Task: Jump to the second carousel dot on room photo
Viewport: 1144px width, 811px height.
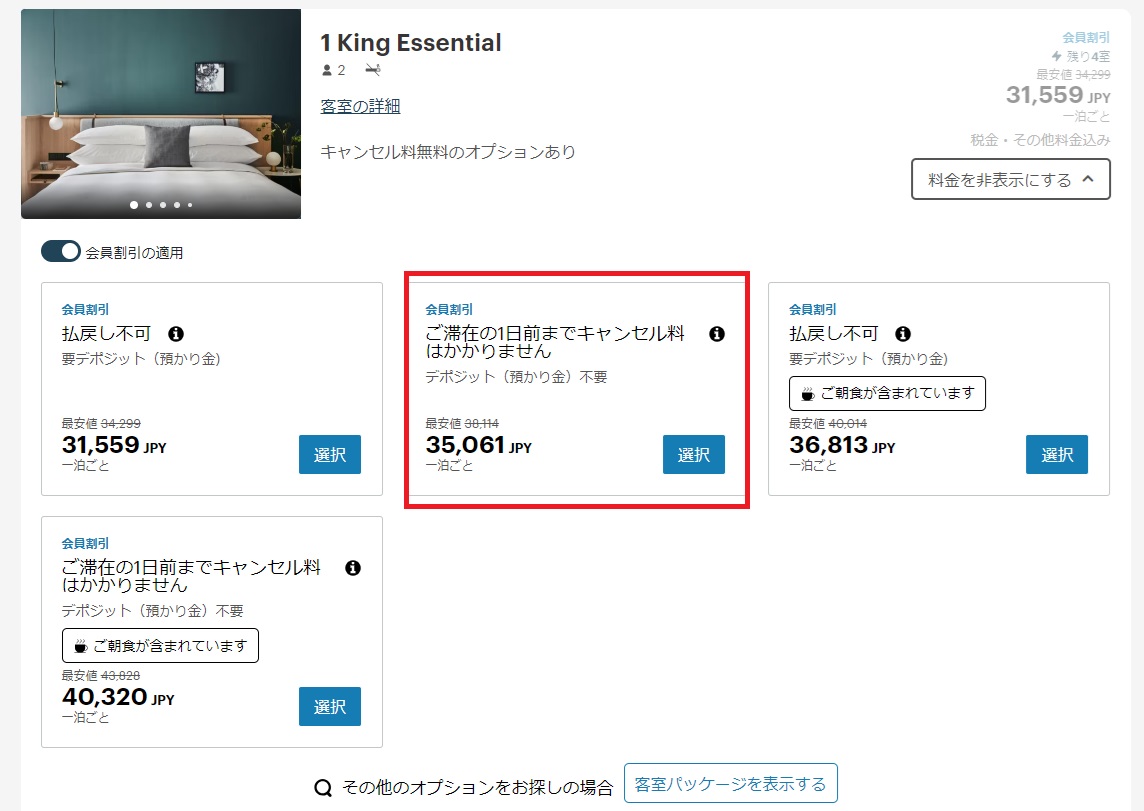Action: coord(148,205)
